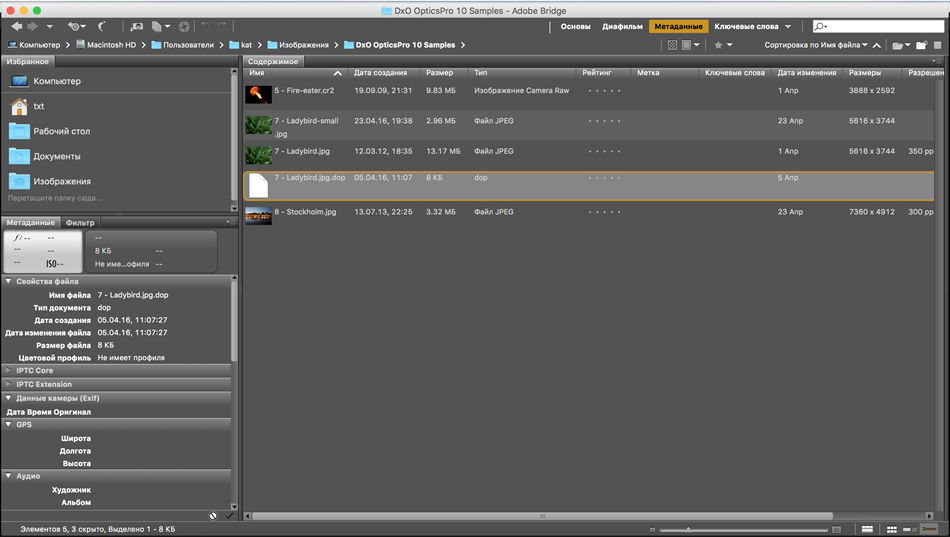
Task: Sort by the Имя column header
Action: (296, 73)
